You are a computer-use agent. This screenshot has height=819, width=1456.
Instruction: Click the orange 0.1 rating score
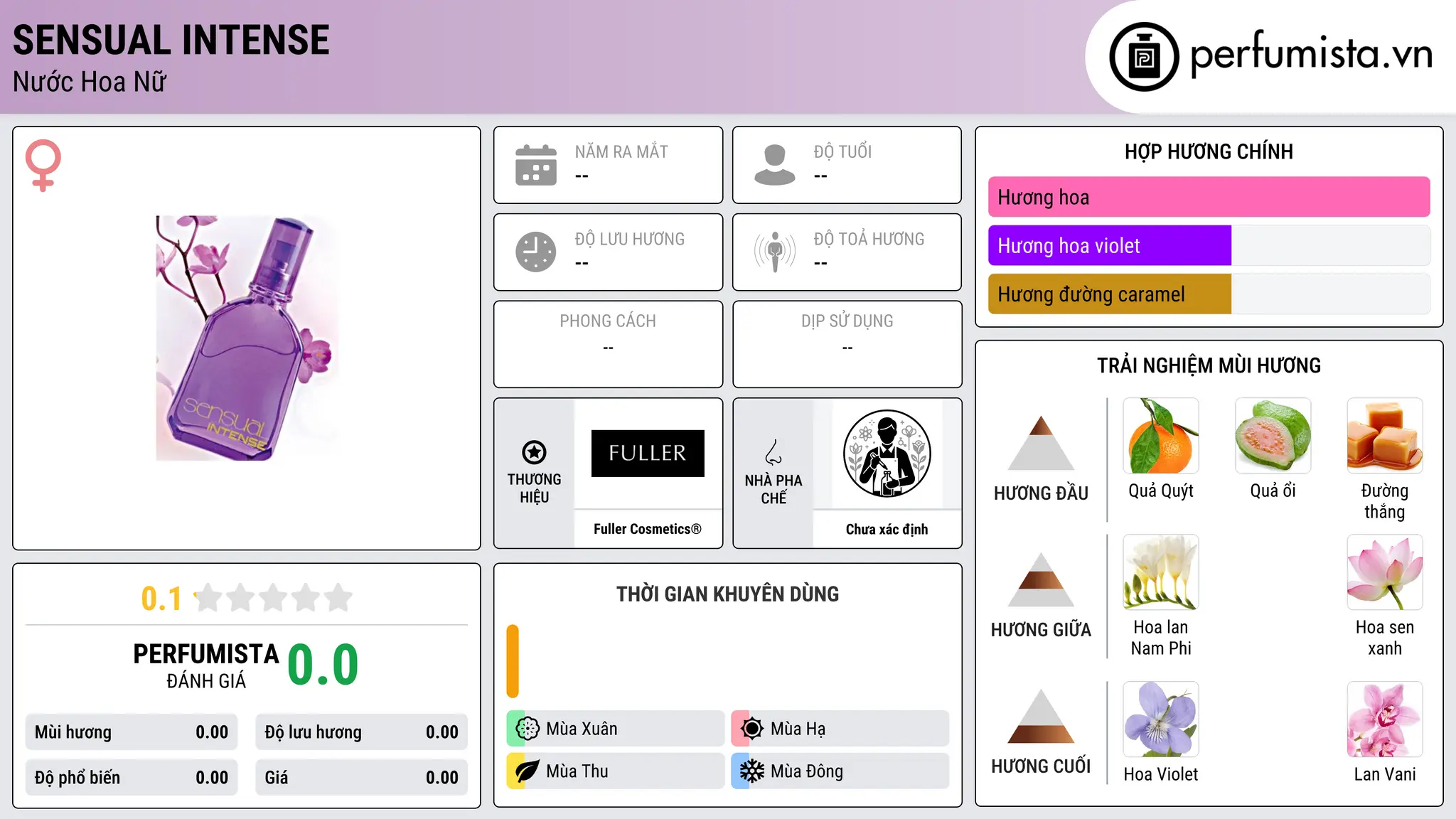[161, 599]
